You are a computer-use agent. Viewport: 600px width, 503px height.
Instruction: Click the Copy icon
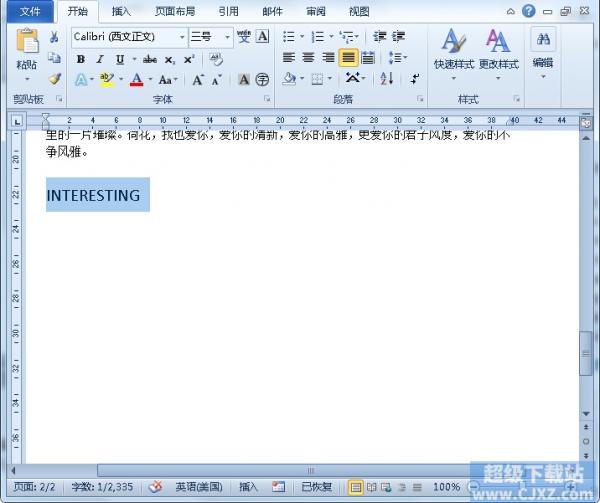tap(54, 58)
